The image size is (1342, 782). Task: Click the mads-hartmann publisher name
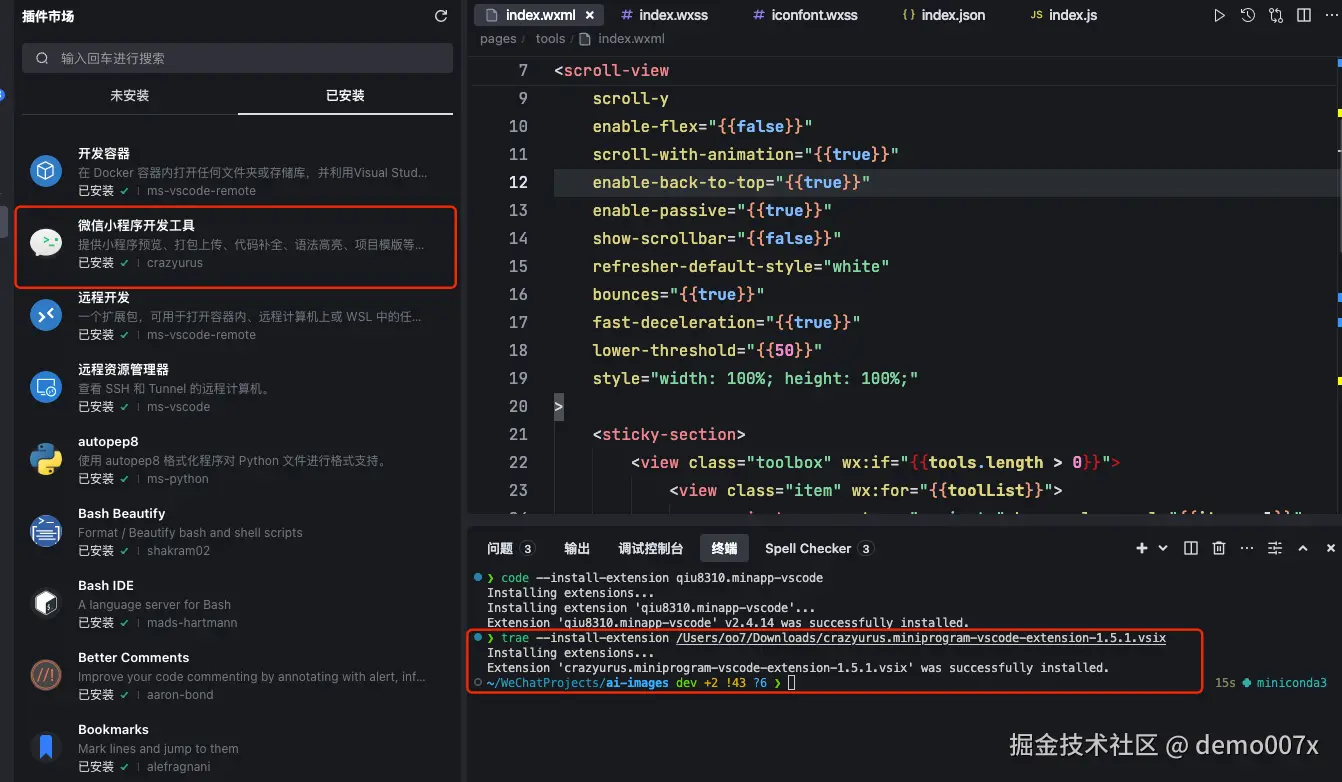pyautogui.click(x=192, y=623)
